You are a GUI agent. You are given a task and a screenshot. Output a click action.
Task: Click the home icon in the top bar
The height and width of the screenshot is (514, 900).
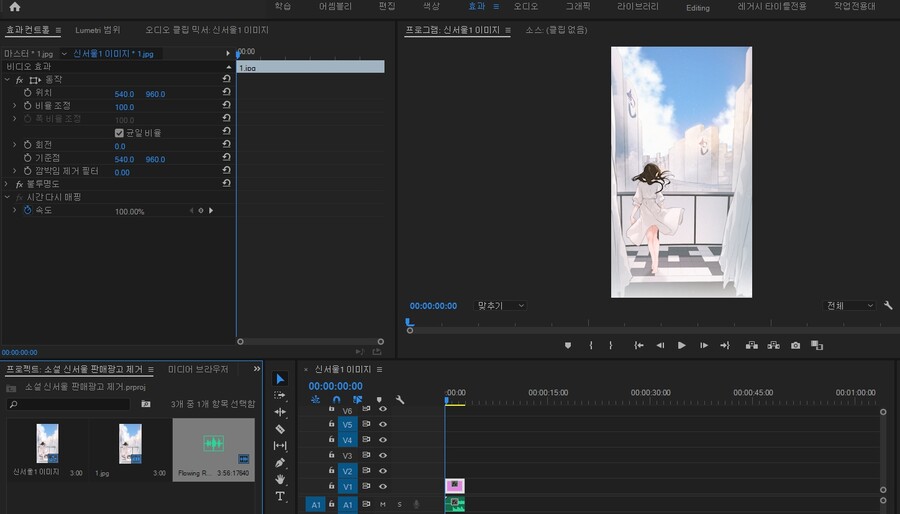pyautogui.click(x=14, y=7)
